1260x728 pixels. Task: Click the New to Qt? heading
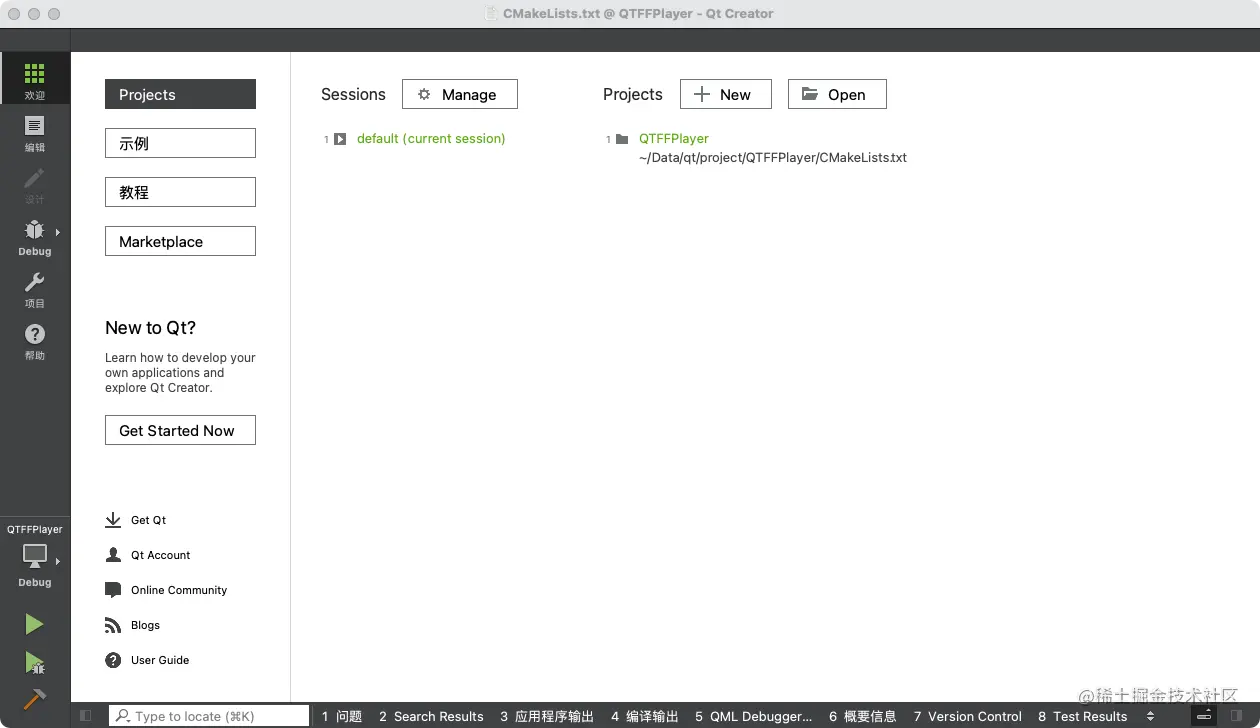[151, 328]
